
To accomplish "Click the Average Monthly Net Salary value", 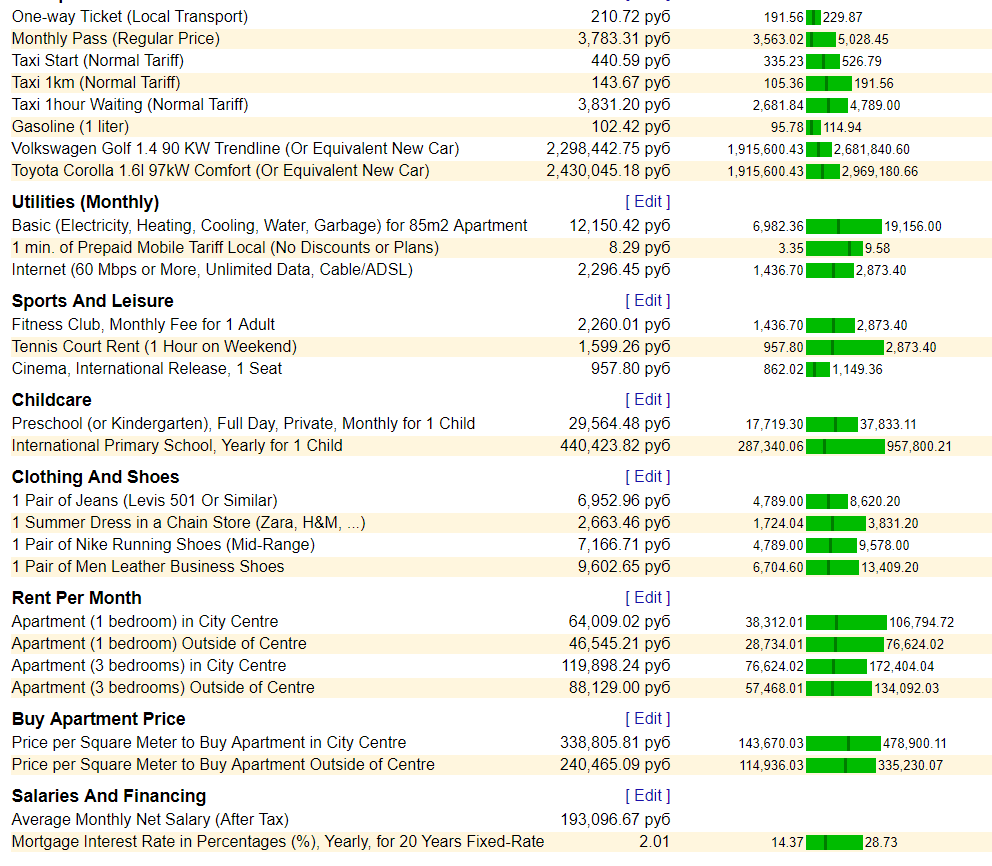I will point(615,820).
